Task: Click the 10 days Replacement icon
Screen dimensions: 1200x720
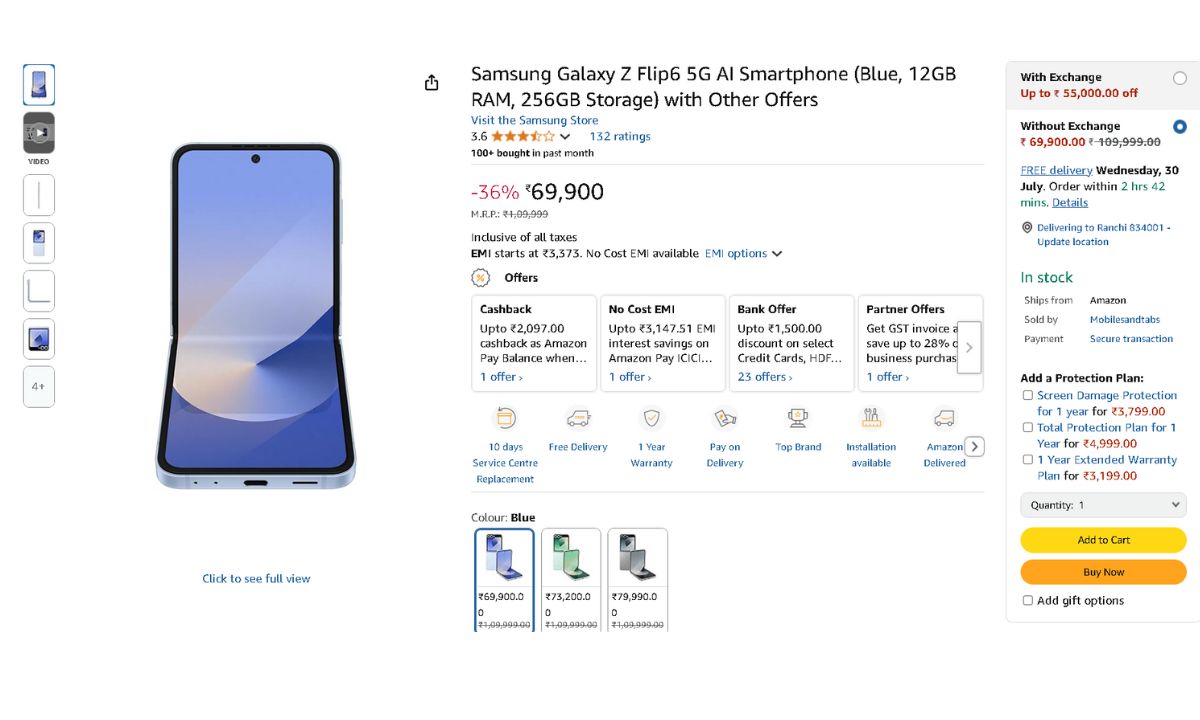Action: pos(505,419)
